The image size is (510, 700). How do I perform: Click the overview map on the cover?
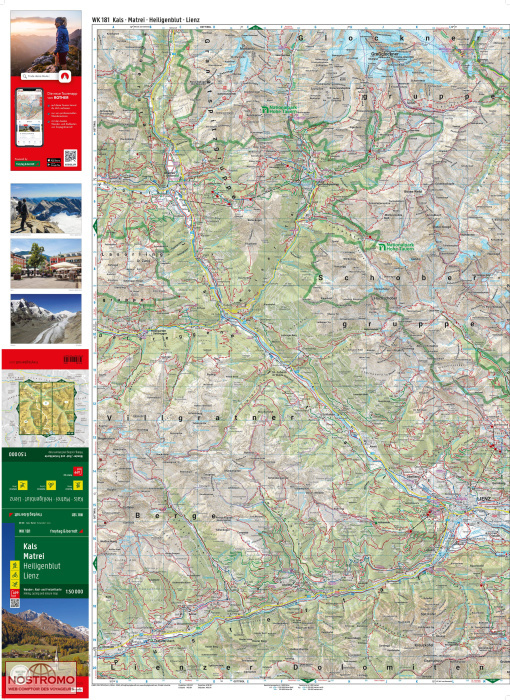46,407
